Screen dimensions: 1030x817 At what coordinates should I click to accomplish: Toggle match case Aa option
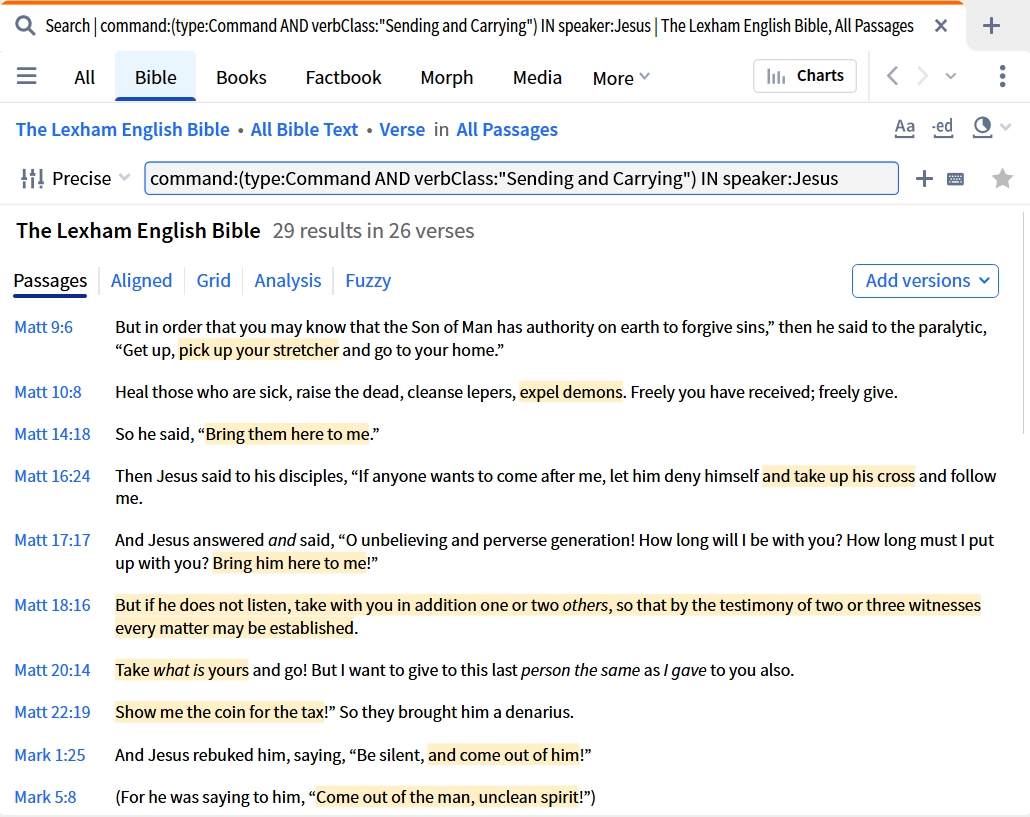[x=905, y=127]
